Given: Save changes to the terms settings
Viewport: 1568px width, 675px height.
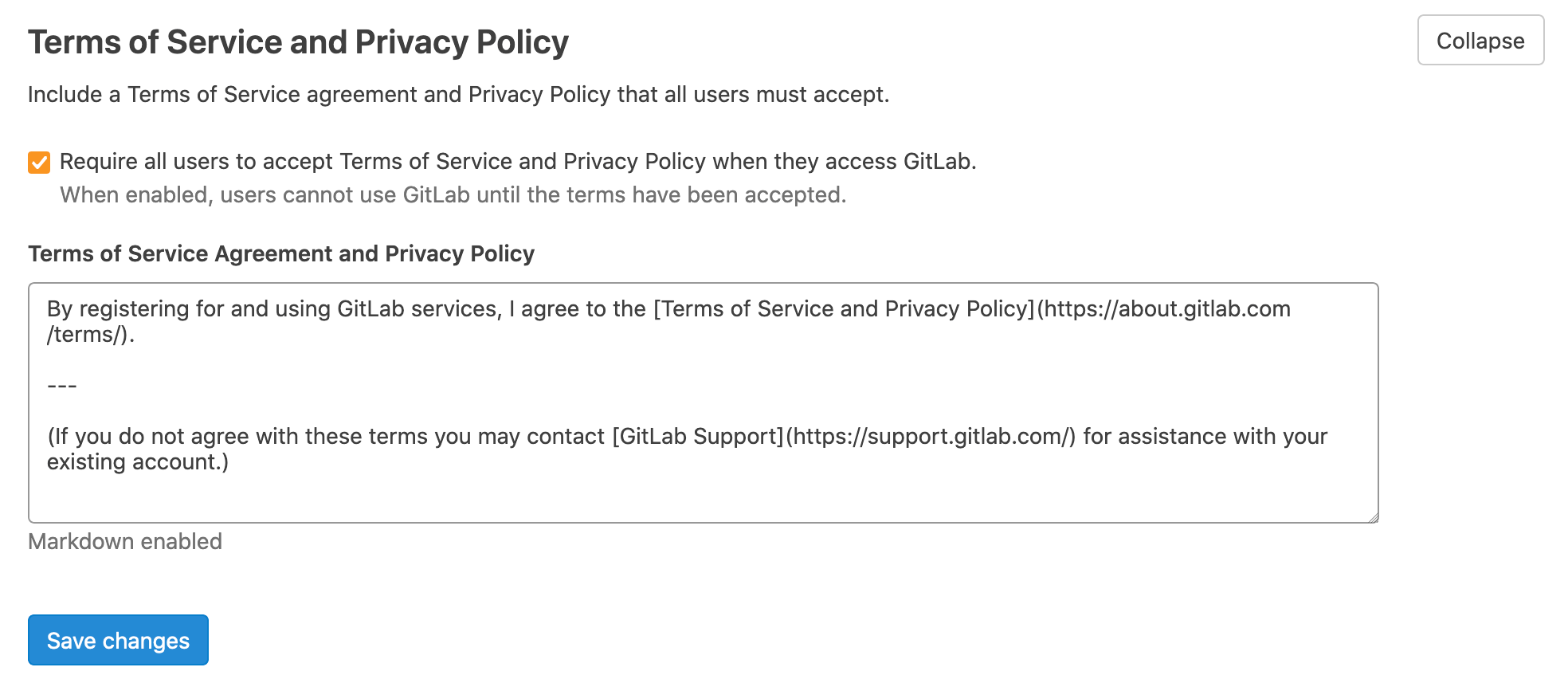Looking at the screenshot, I should 118,640.
